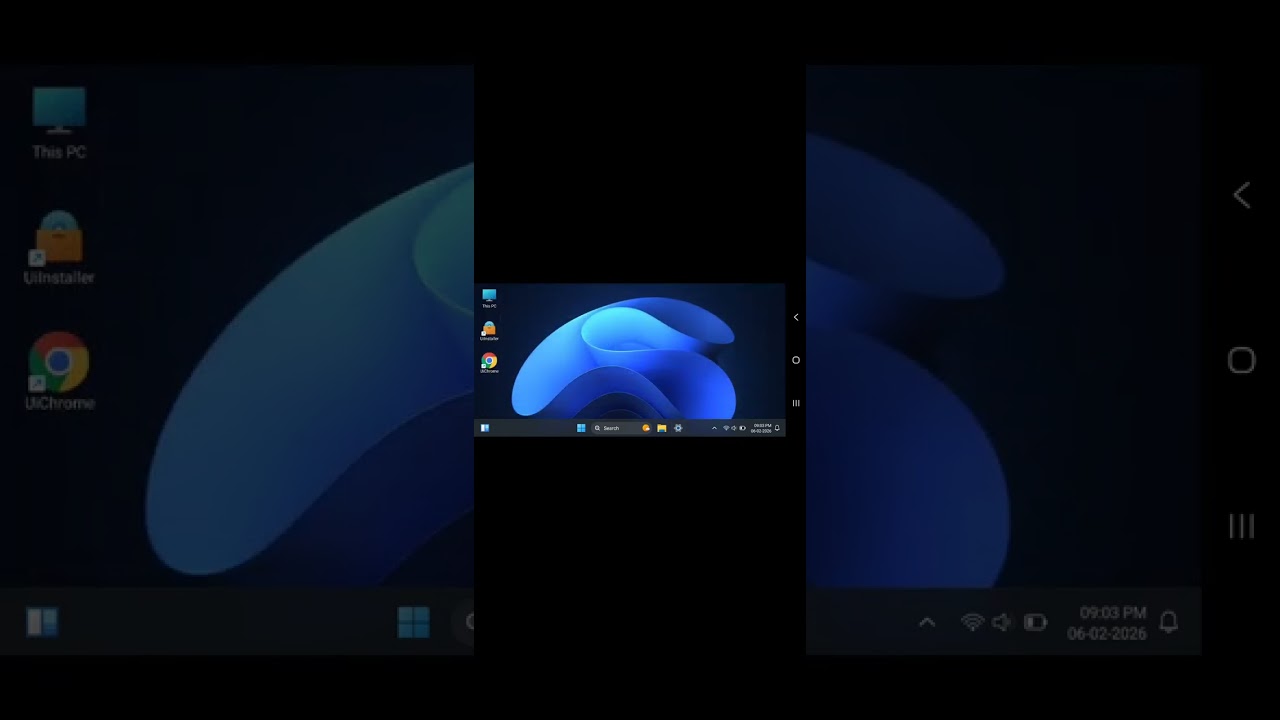Image resolution: width=1280 pixels, height=720 pixels.
Task: Open volume speaker icon in small centered taskbar
Action: tap(734, 428)
